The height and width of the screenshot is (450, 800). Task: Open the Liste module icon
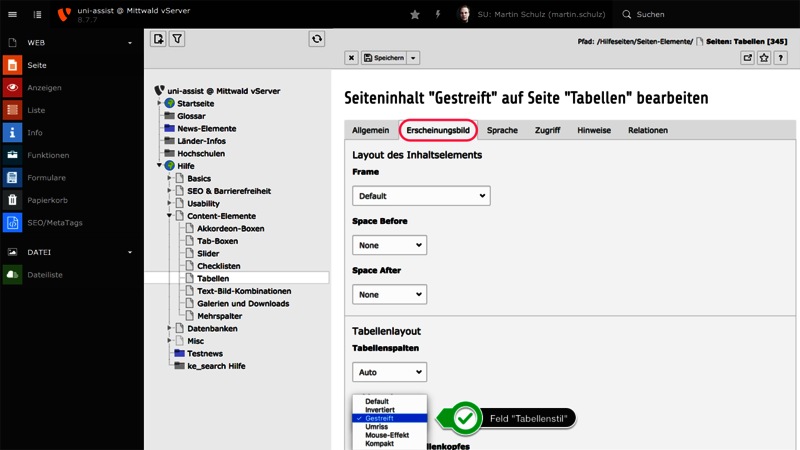[12, 110]
